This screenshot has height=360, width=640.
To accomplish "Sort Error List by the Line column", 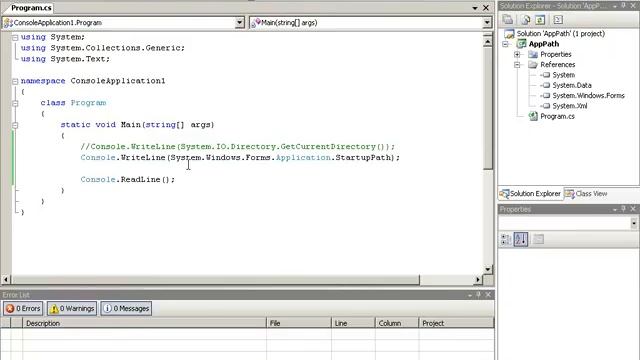I will (x=353, y=323).
